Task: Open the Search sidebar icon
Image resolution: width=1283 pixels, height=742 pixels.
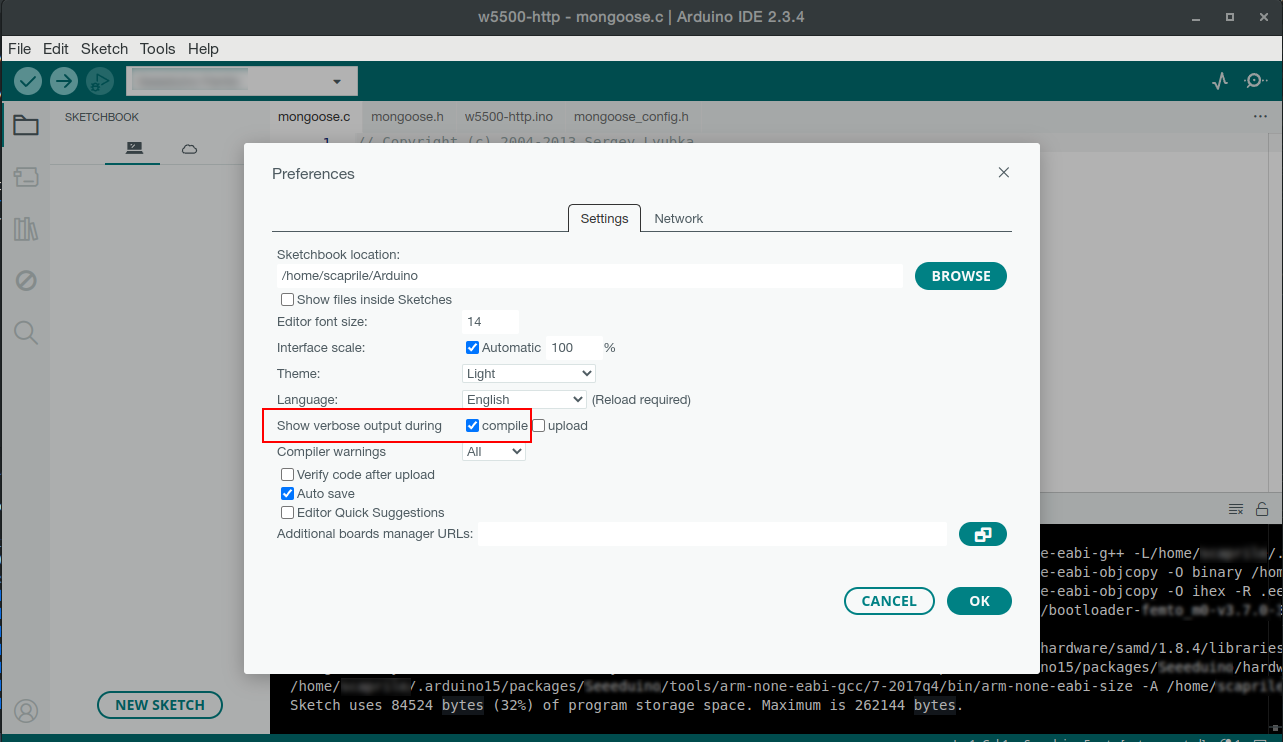Action: (x=26, y=333)
